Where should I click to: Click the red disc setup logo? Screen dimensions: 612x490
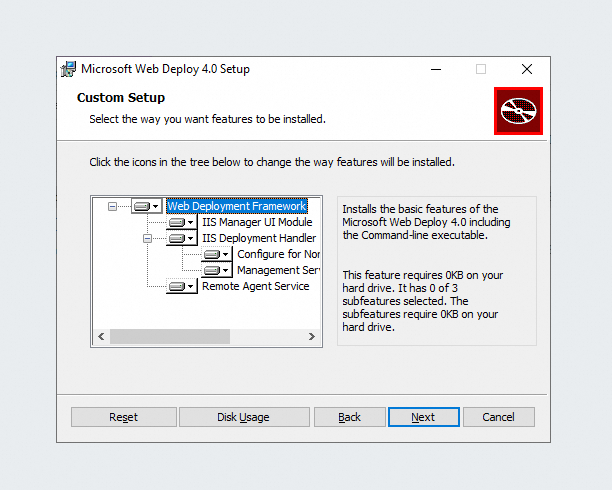tap(518, 111)
